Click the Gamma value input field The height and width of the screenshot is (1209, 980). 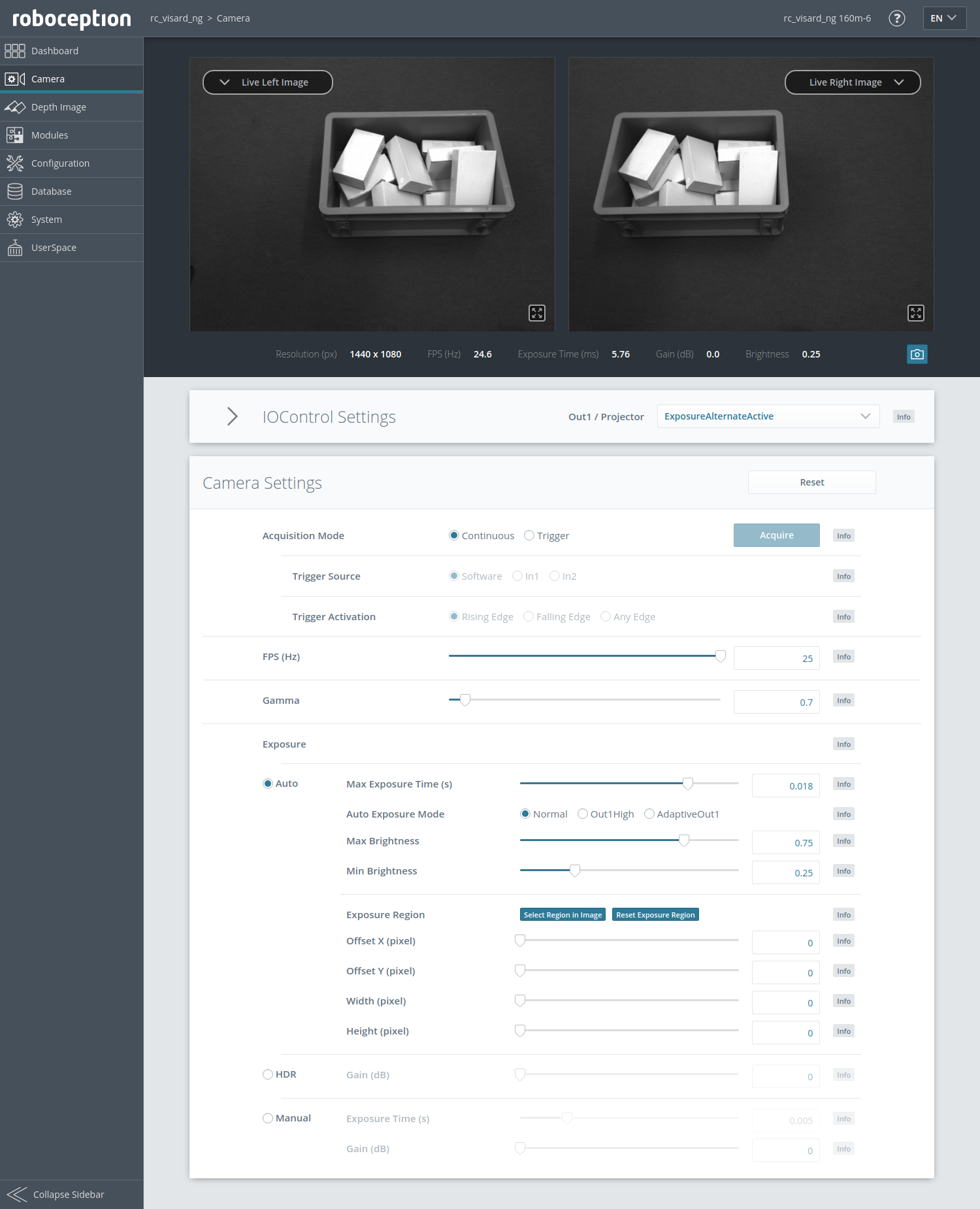coord(777,702)
